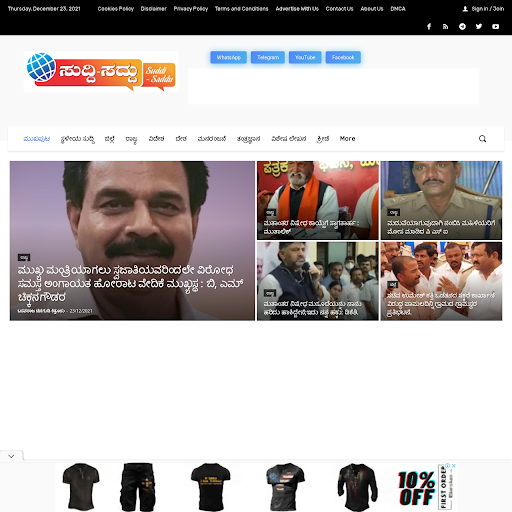Click category tag on microphone article
This screenshot has width=512, height=512.
click(x=270, y=293)
